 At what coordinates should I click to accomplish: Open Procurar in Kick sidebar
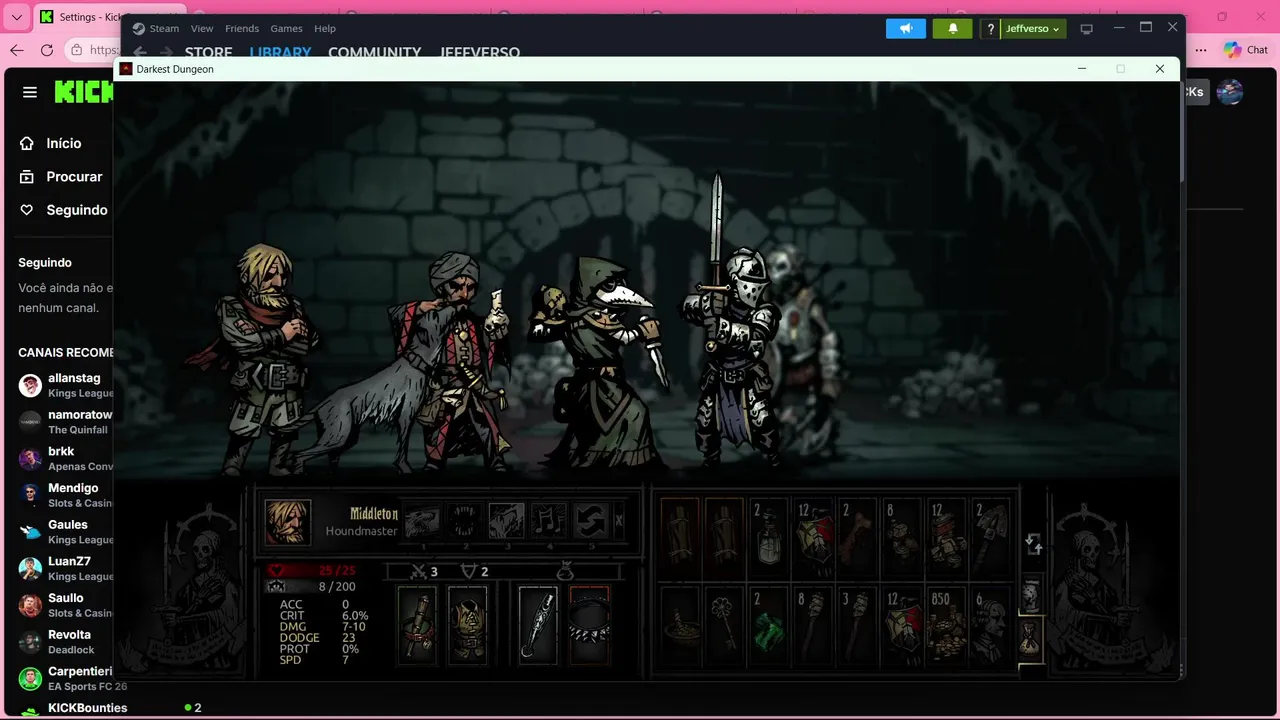click(64, 176)
